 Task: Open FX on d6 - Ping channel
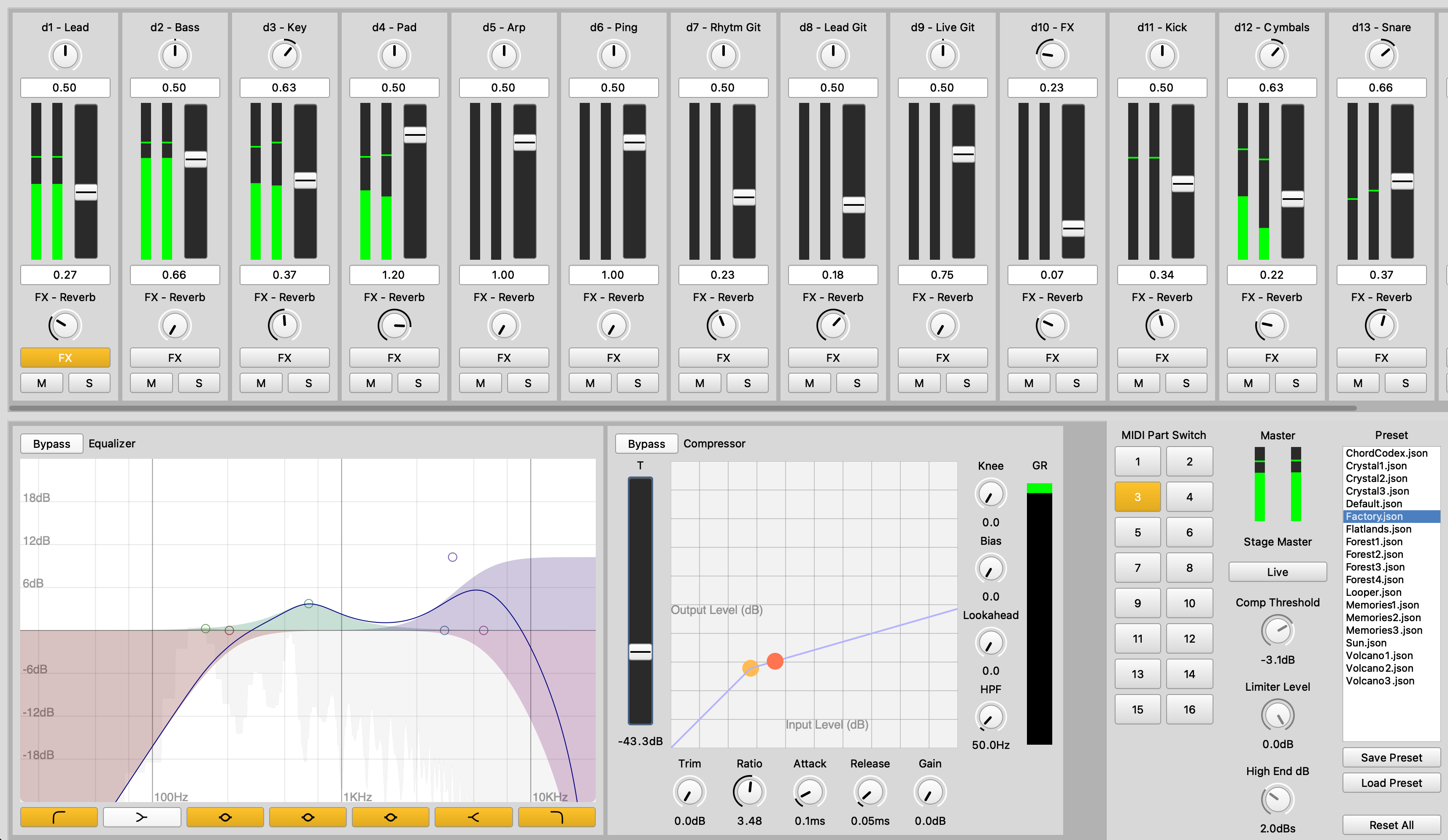coord(614,358)
